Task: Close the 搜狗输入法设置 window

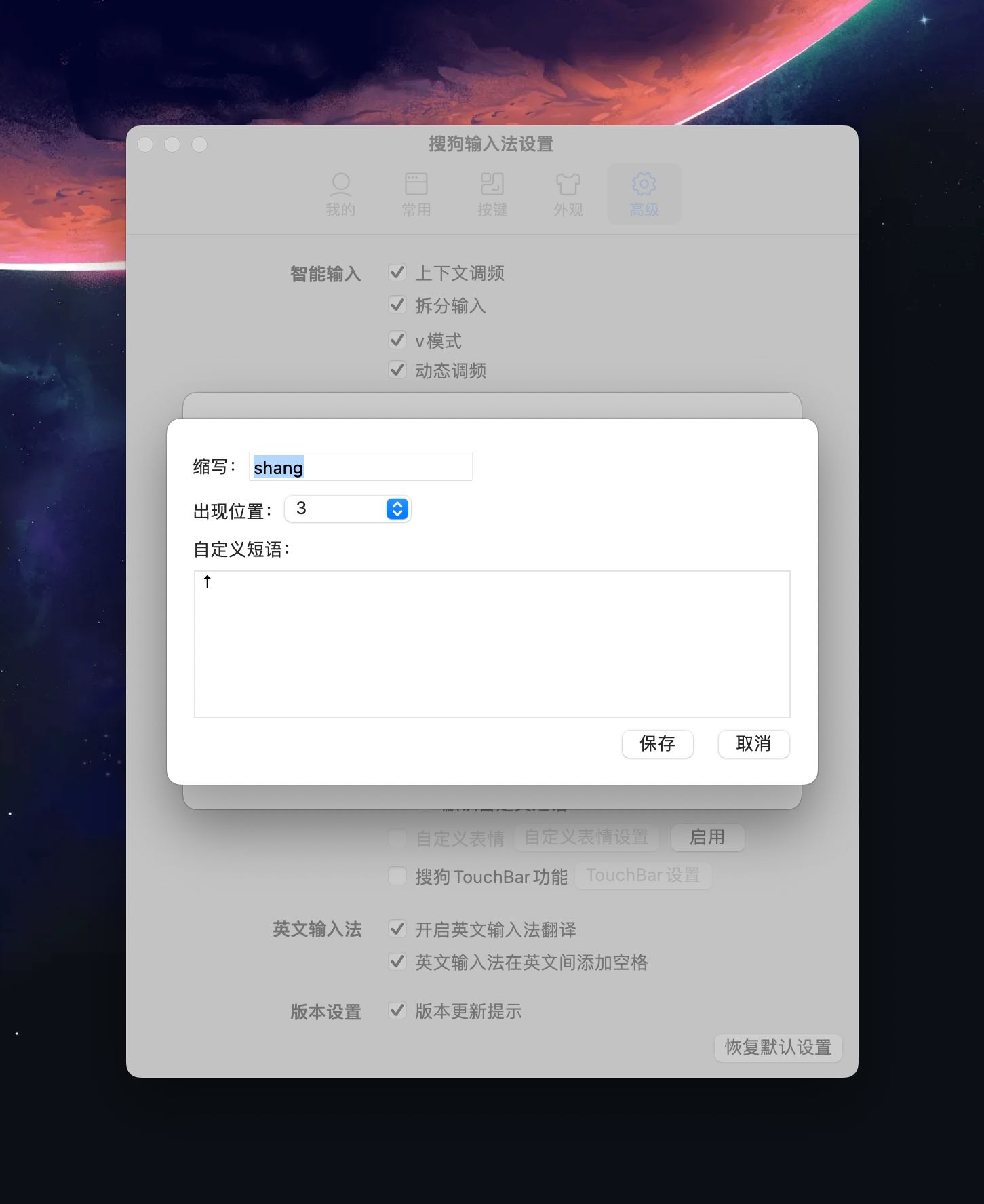Action: (x=145, y=144)
